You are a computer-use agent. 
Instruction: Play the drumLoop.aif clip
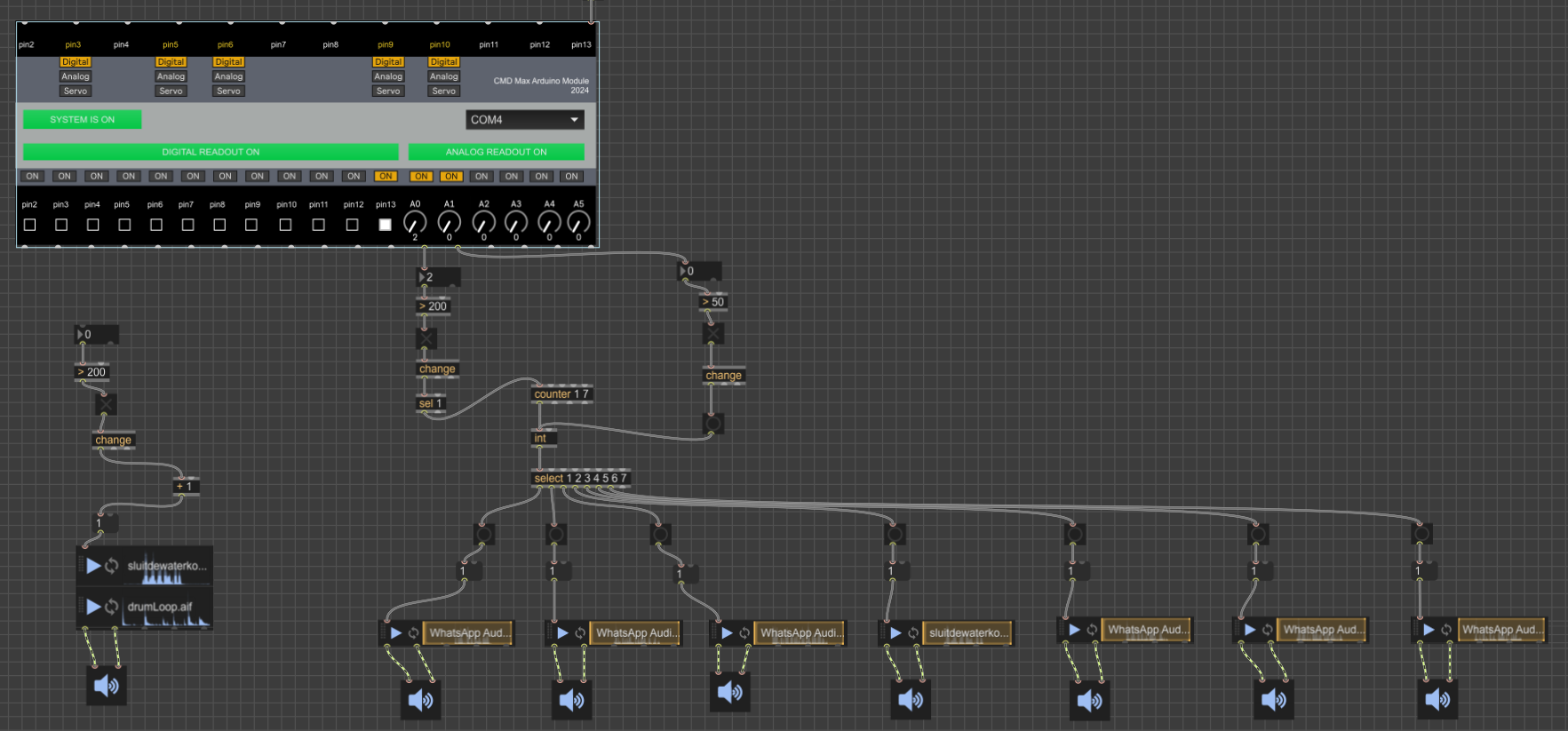click(x=93, y=607)
